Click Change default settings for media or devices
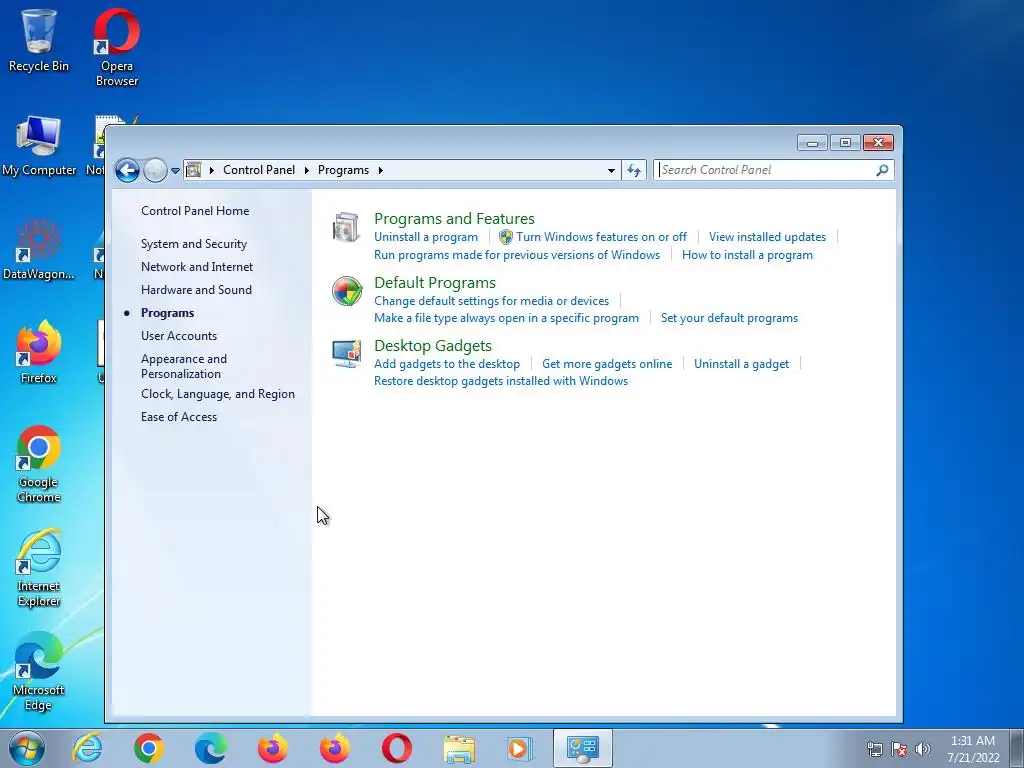 pos(491,301)
